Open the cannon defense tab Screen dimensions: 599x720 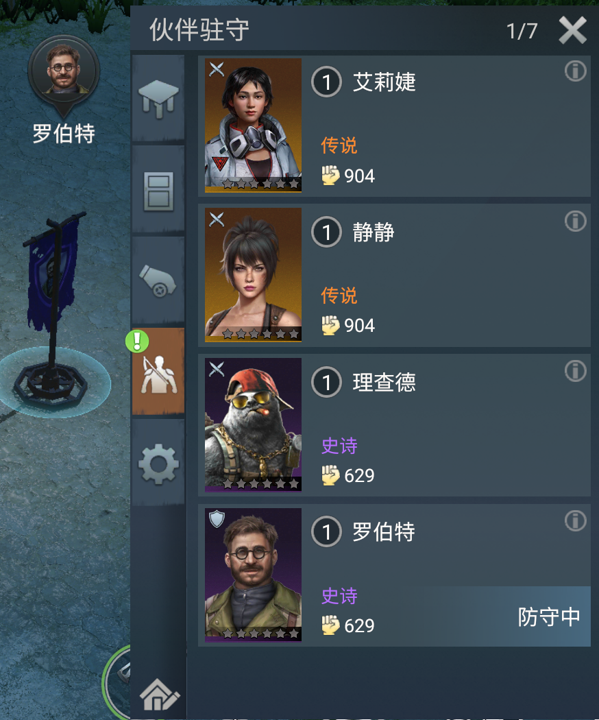158,280
